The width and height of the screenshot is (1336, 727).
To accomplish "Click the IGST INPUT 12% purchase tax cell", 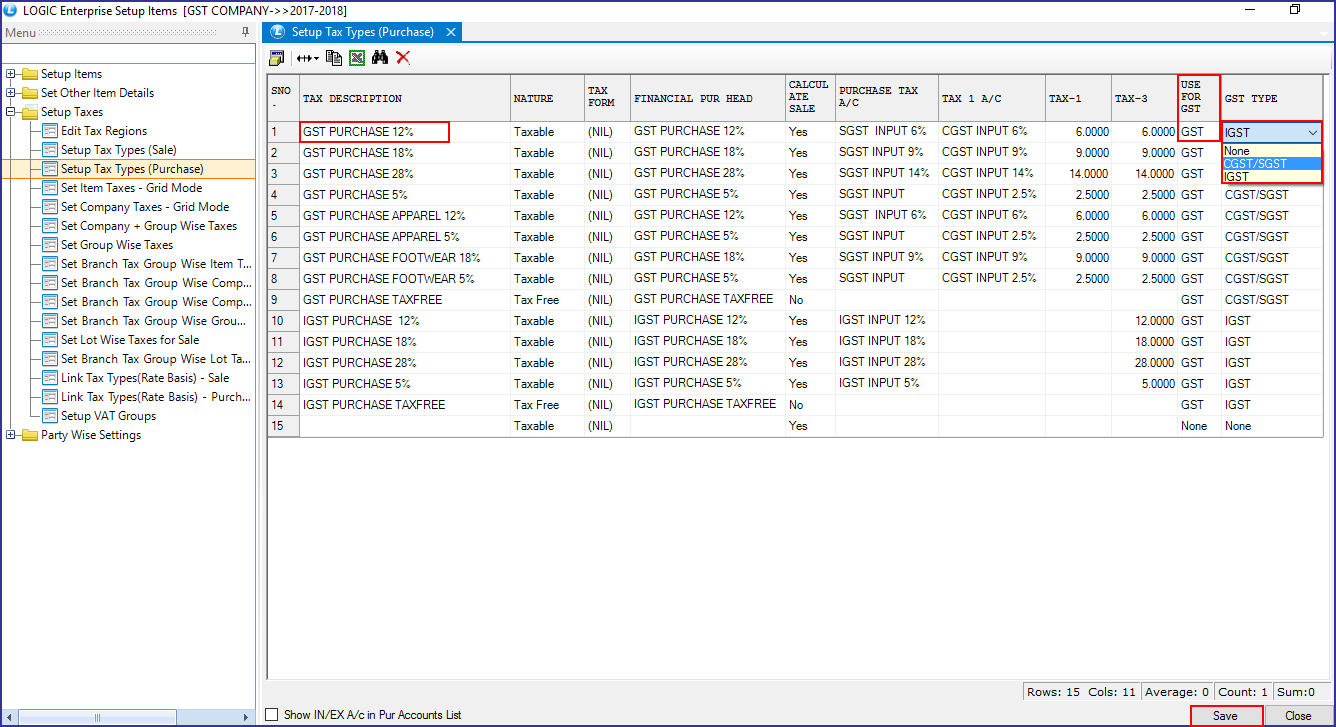I will (886, 321).
